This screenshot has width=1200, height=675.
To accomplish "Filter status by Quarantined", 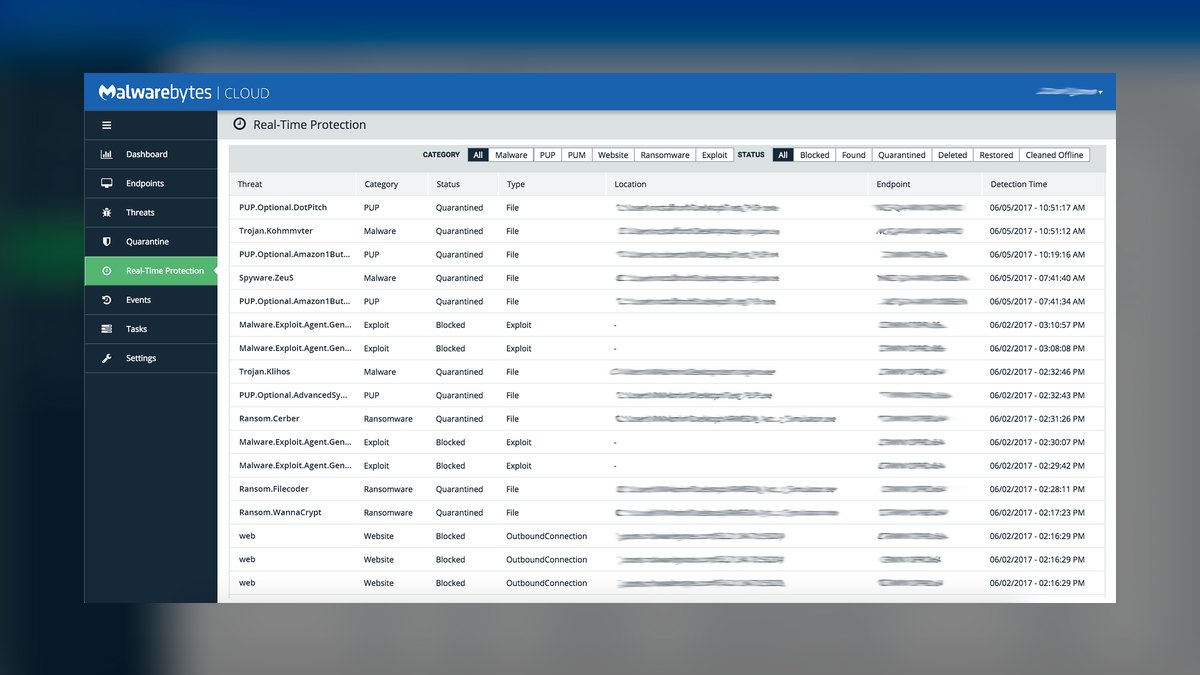I will pyautogui.click(x=902, y=155).
